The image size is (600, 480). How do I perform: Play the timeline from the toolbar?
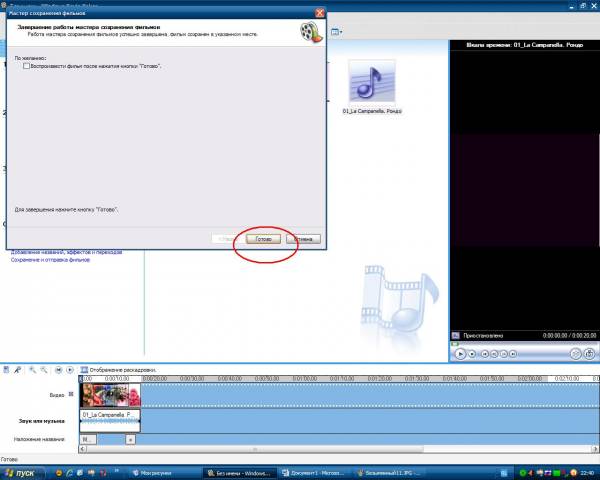(x=70, y=370)
